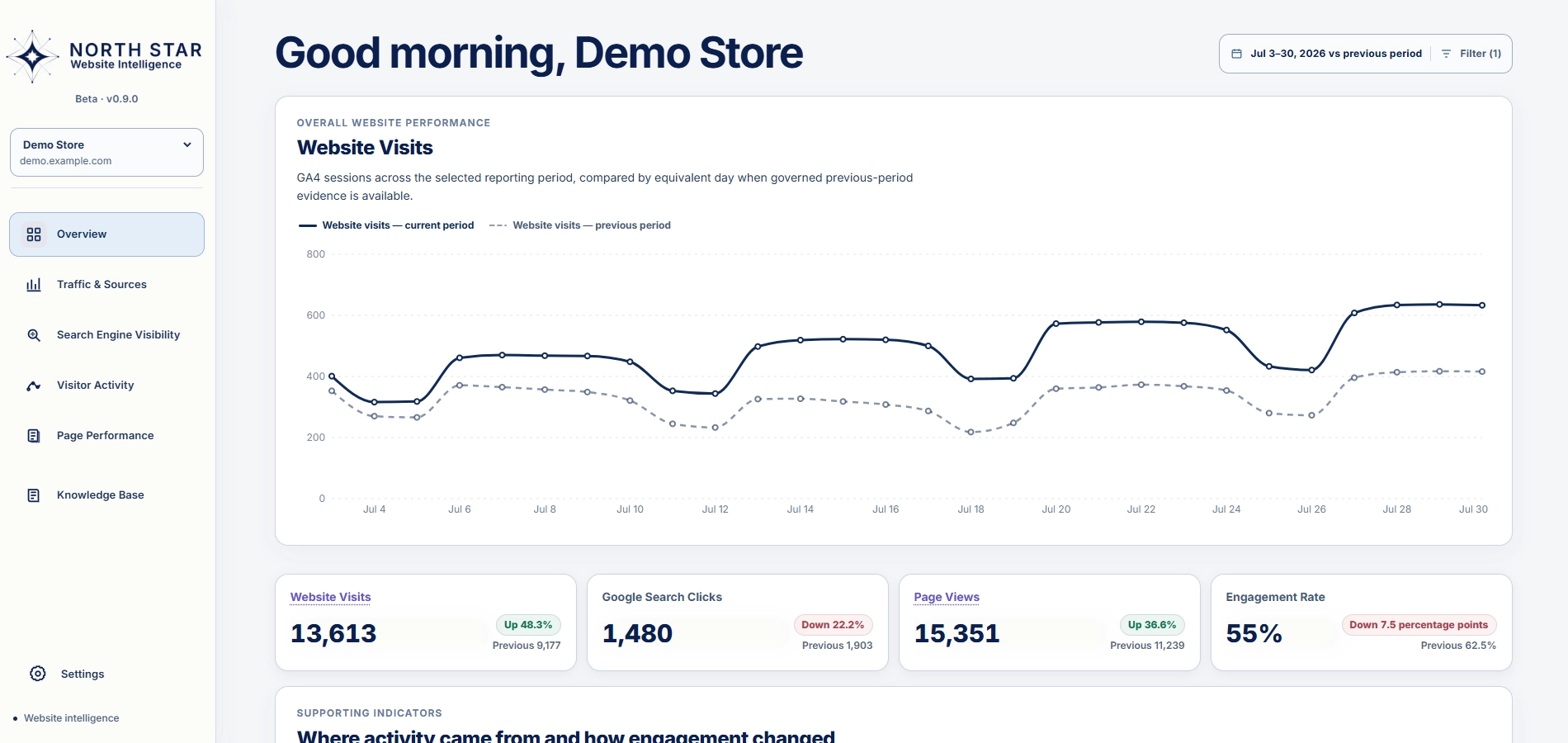Open Knowledge Base section
The height and width of the screenshot is (743, 1568).
click(106, 495)
